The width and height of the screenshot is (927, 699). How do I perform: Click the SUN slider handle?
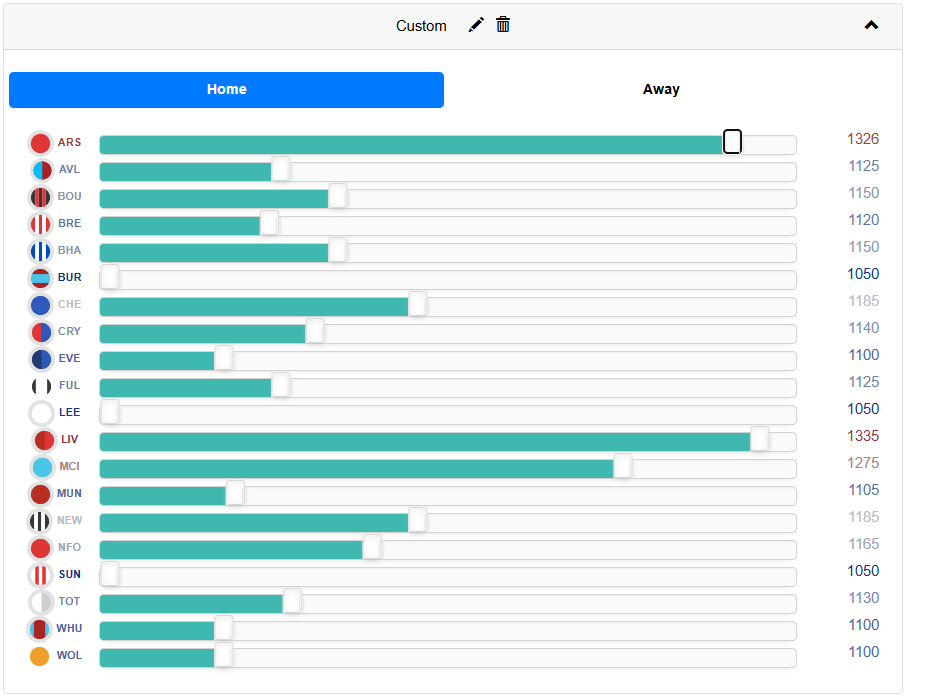pos(109,574)
